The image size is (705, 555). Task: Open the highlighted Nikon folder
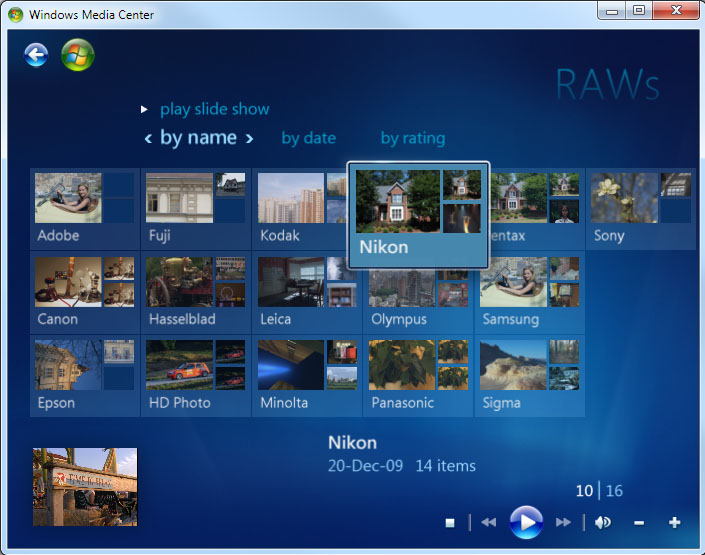(x=418, y=215)
